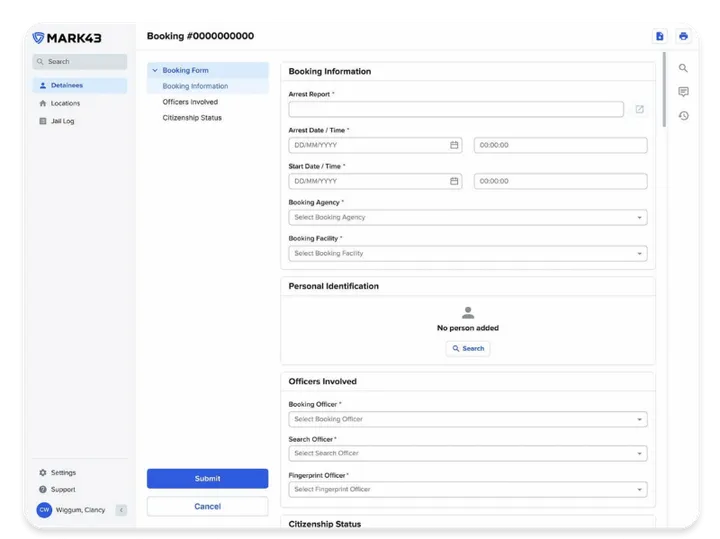
Task: Click the document export icon in header
Action: [x=660, y=36]
